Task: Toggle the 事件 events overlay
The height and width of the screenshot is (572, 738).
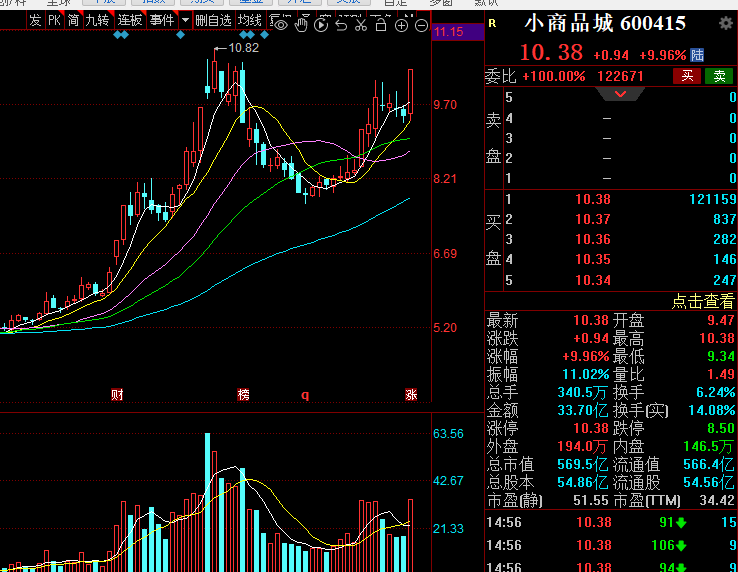Action: [162, 20]
